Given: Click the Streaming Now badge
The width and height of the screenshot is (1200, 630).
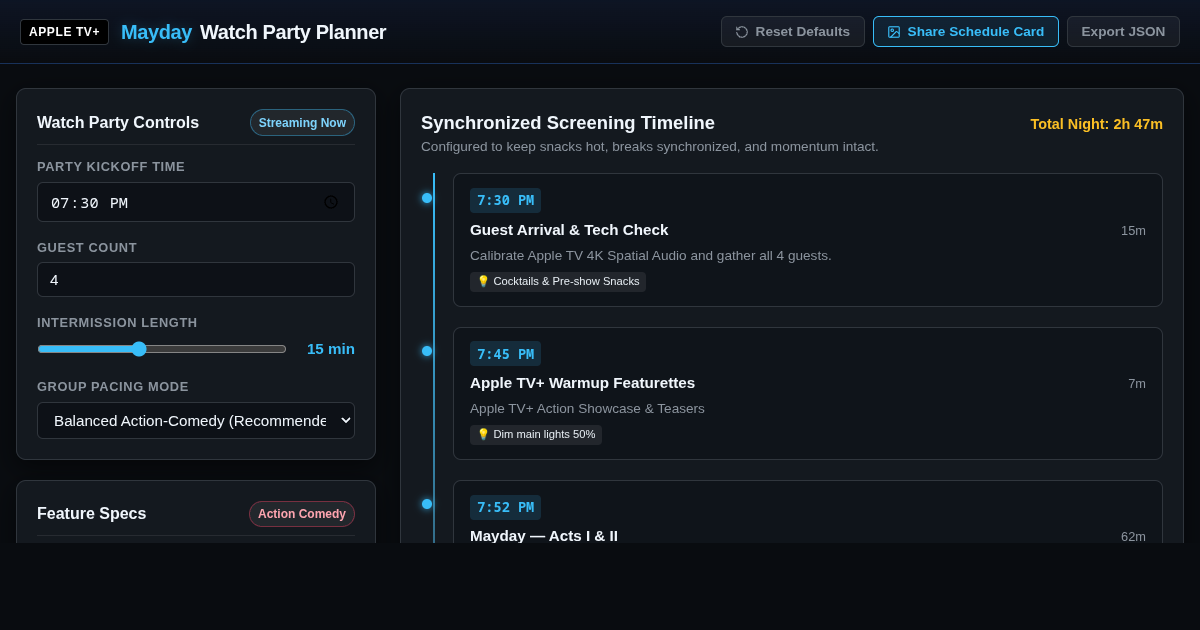Looking at the screenshot, I should 302,123.
